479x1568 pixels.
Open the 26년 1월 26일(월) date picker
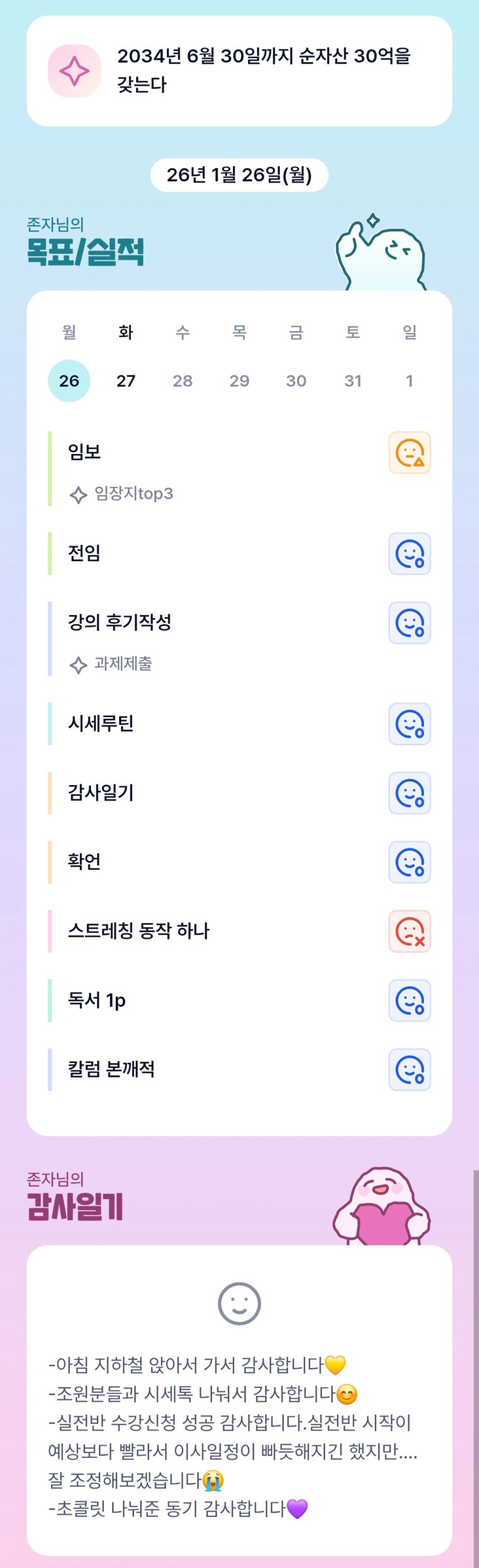tap(239, 175)
